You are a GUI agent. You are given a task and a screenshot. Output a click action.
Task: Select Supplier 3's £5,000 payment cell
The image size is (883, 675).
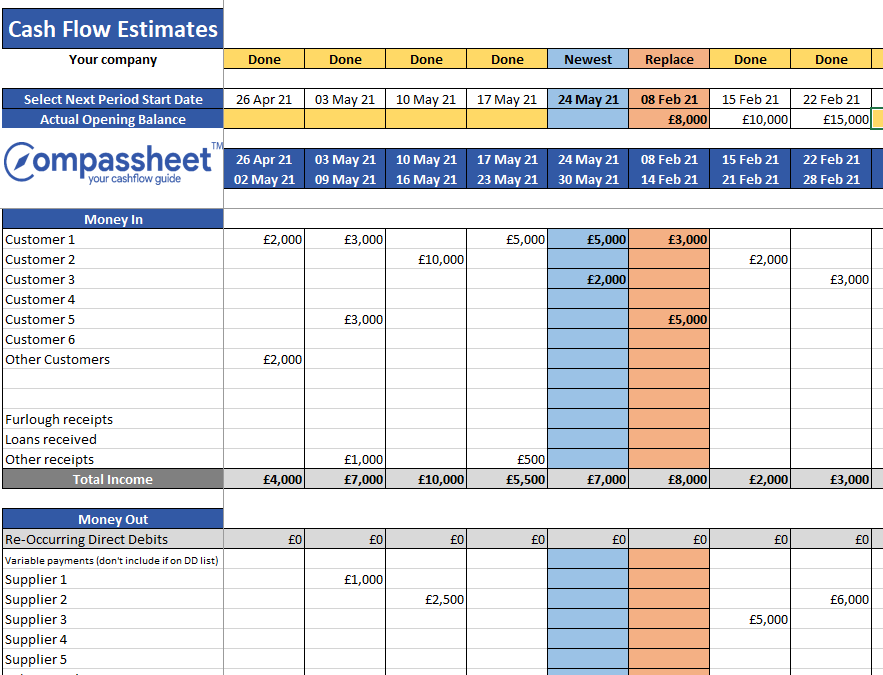[749, 619]
